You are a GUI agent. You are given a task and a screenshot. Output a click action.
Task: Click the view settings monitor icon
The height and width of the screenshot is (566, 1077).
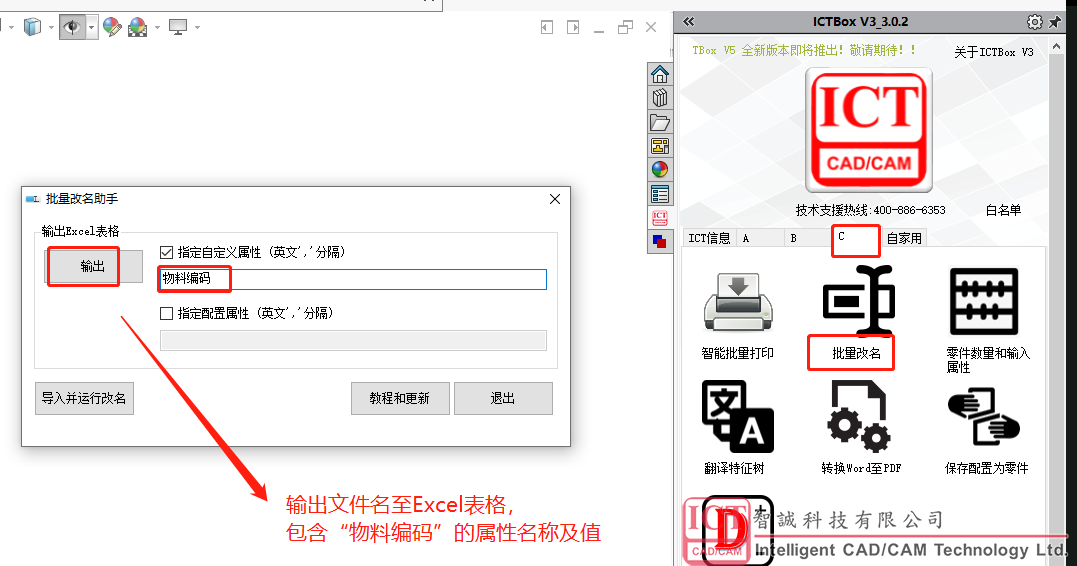click(178, 27)
